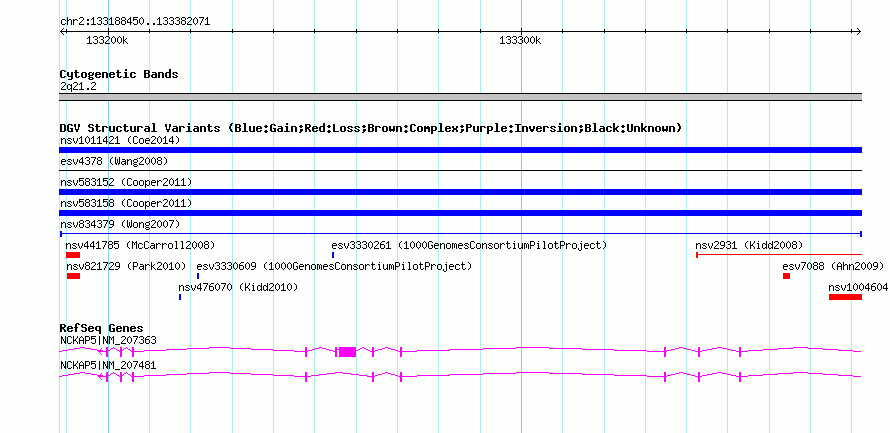
Task: Select the blue bar under nsv583158 (Cooper2011)
Action: pyautogui.click(x=460, y=213)
